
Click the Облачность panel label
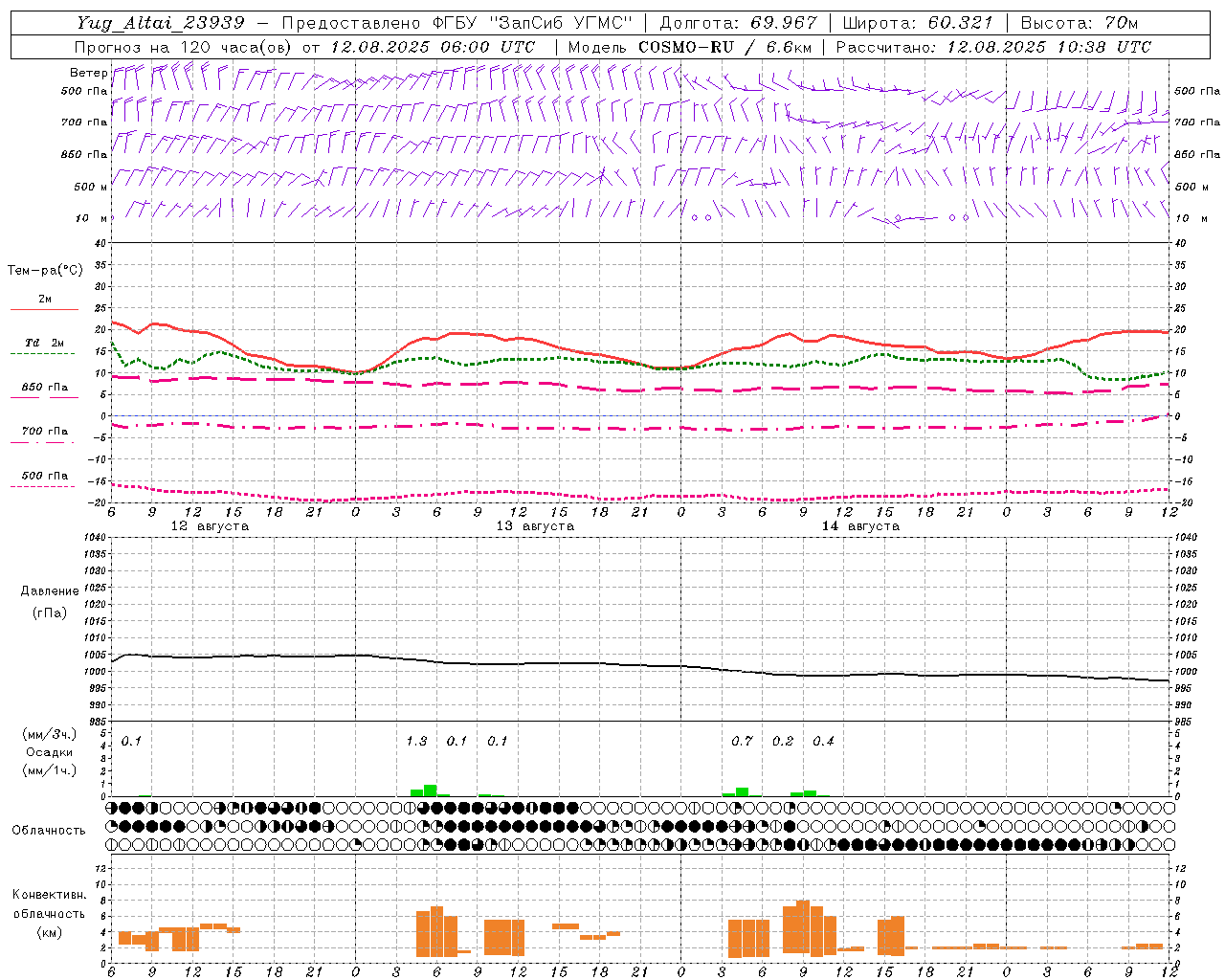click(49, 831)
